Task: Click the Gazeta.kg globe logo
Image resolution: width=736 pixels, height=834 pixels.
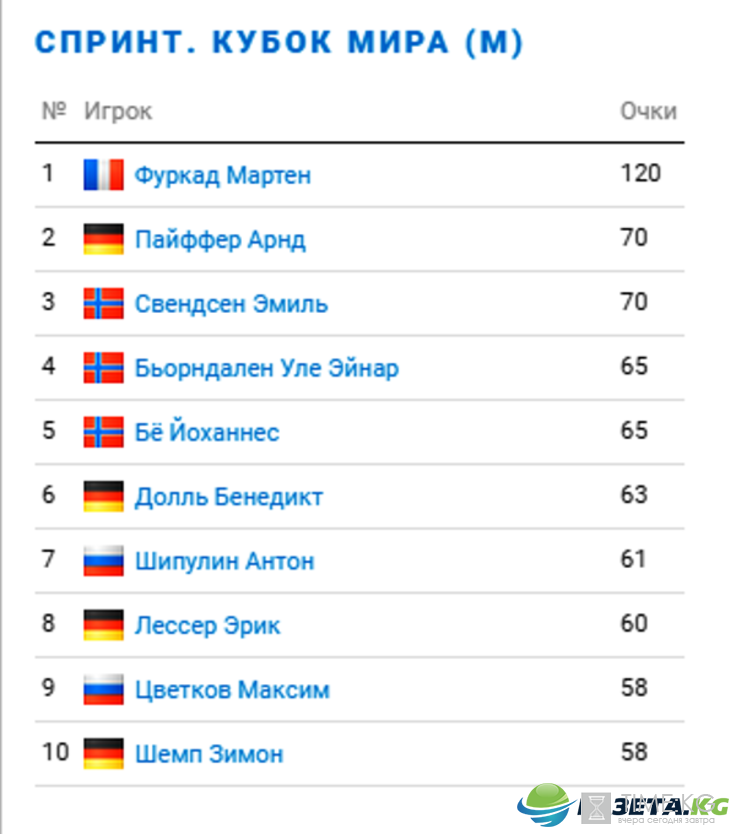Action: point(546,804)
